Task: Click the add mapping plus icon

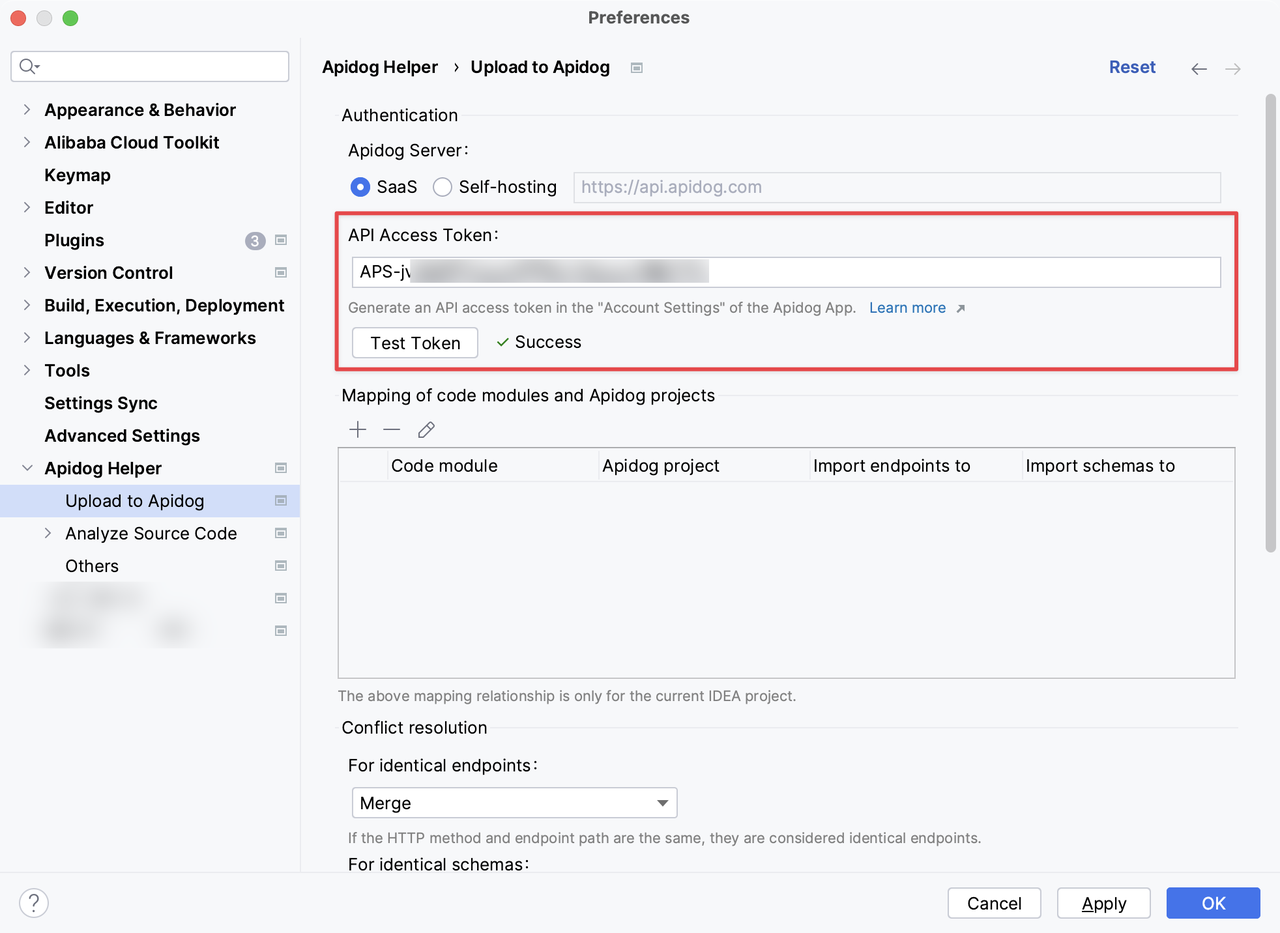Action: coord(358,430)
